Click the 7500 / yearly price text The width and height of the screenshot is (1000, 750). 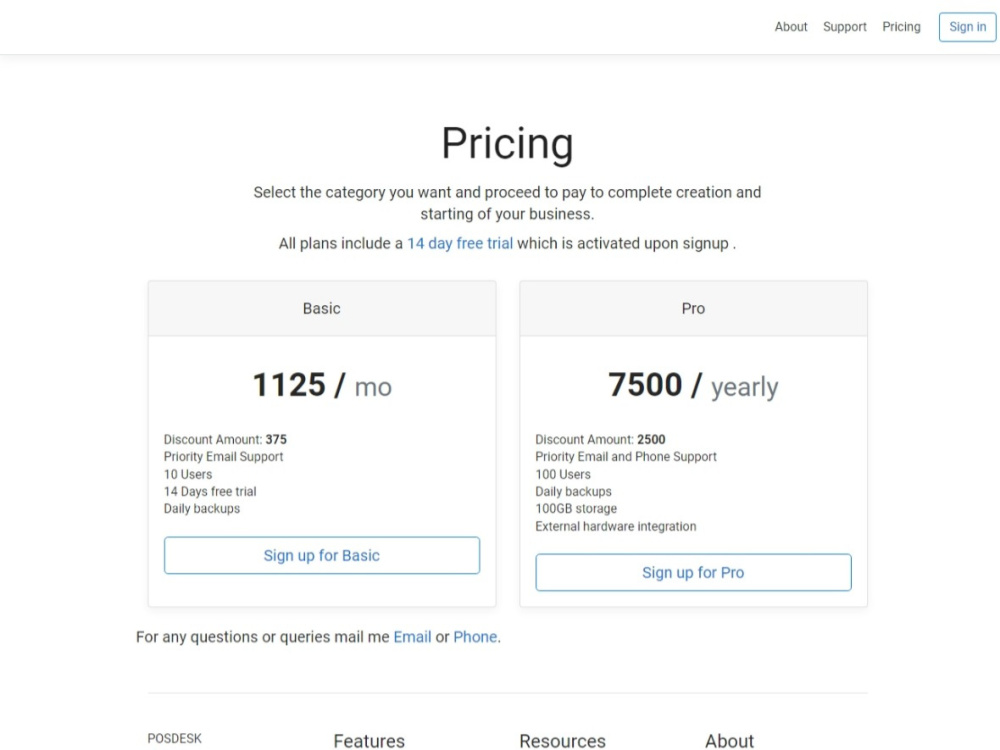[693, 385]
